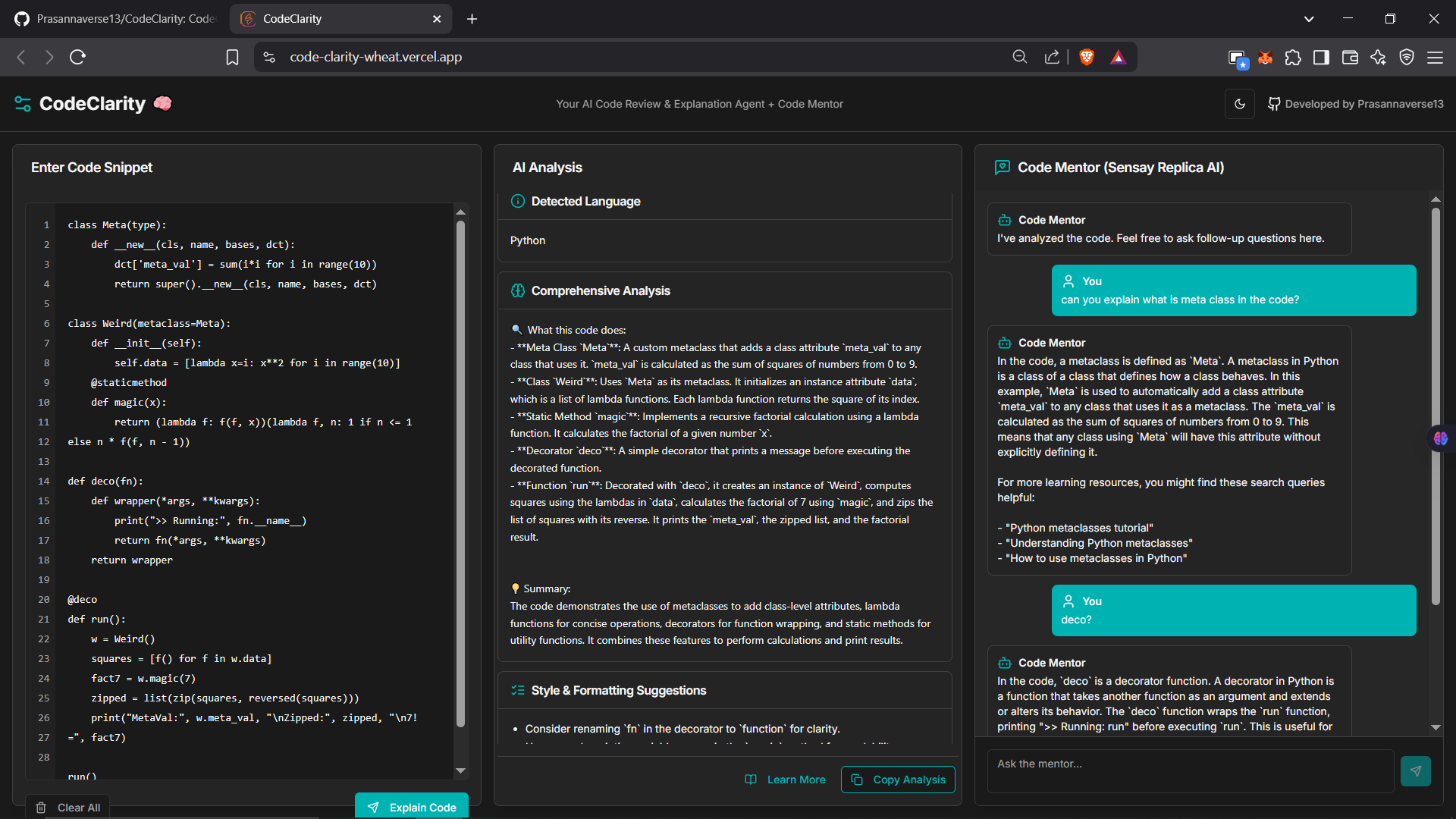1456x819 pixels.
Task: Open the MetaMask extension
Action: (x=1265, y=57)
